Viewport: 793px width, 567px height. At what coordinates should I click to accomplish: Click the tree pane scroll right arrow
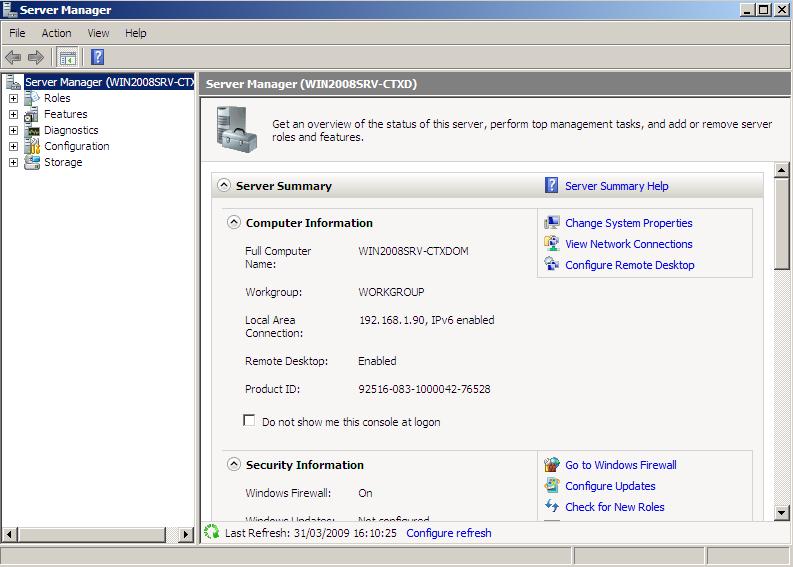tap(186, 534)
